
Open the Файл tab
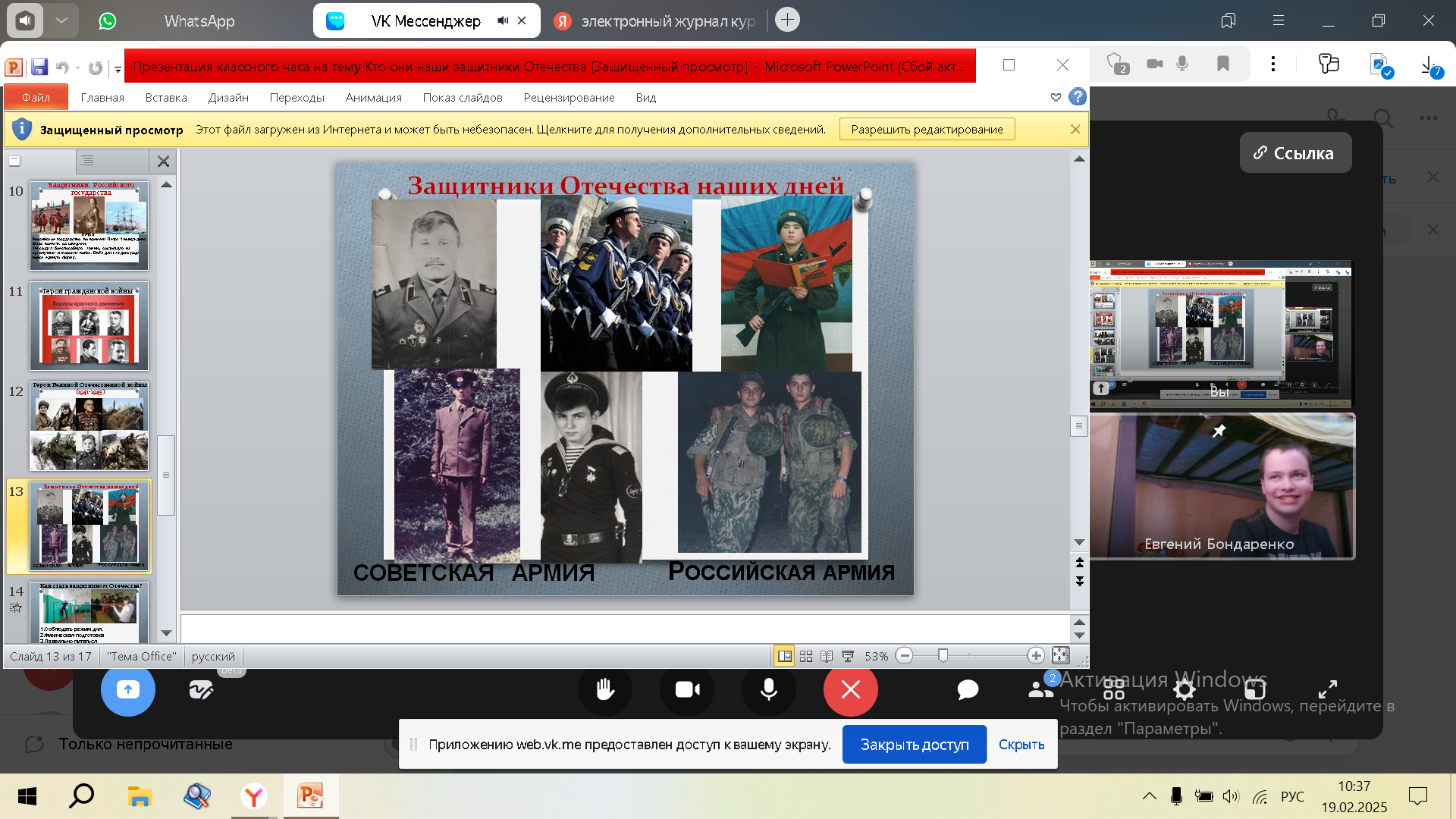pos(36,97)
